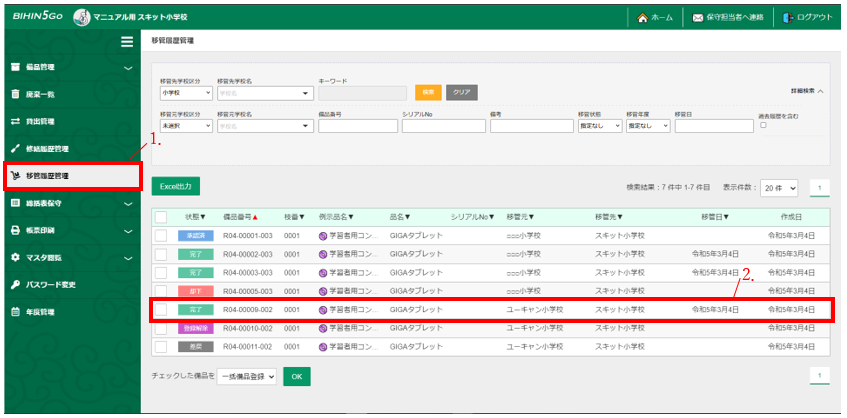Click the Excel出力 button
The image size is (847, 418).
tap(176, 186)
